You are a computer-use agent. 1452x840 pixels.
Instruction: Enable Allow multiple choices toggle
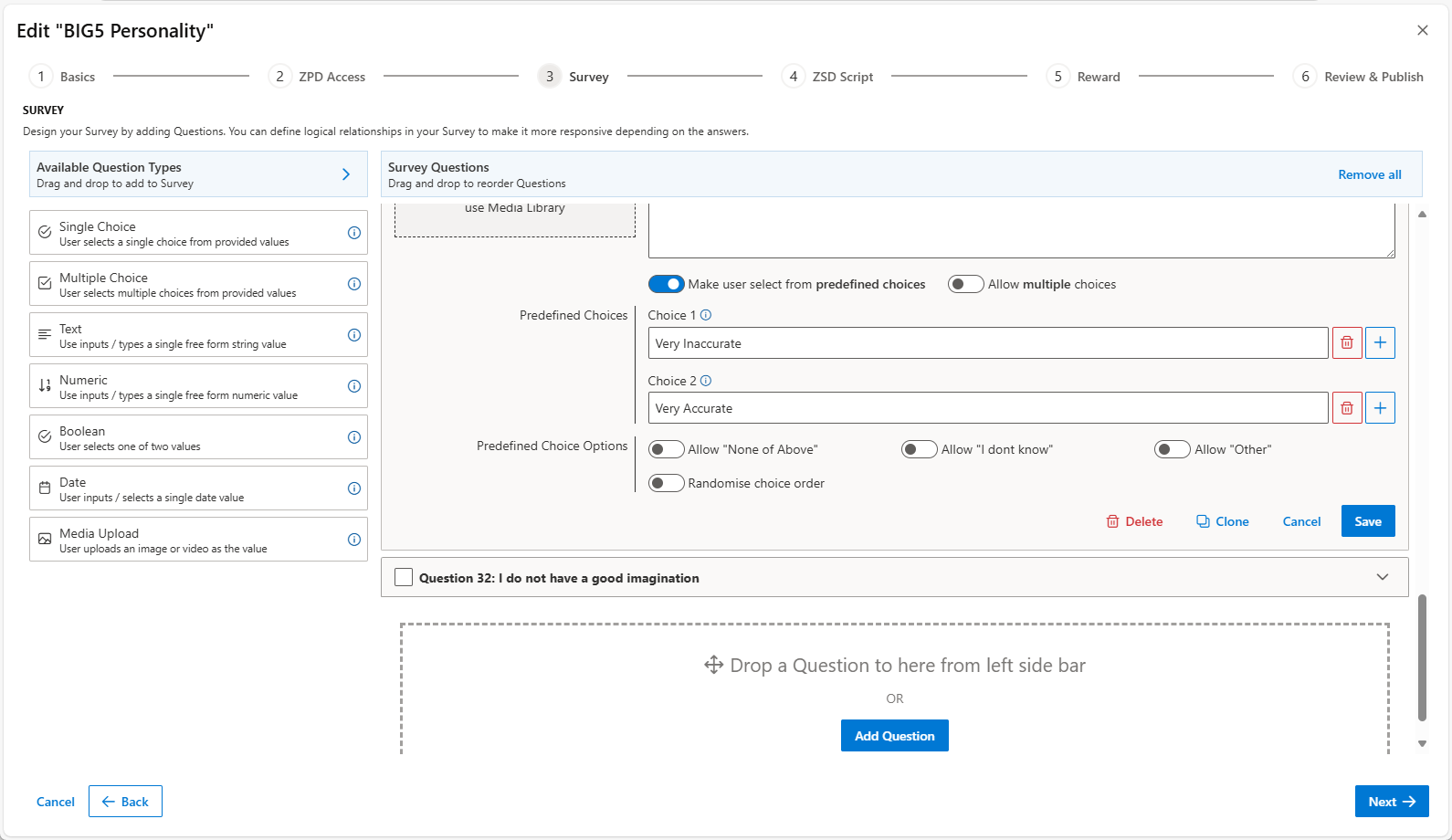tap(966, 284)
